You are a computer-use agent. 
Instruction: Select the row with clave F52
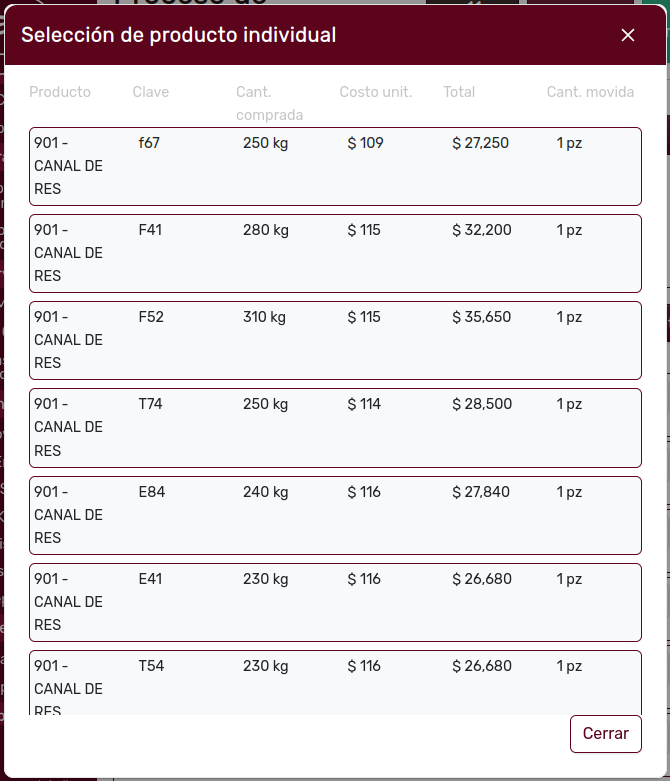335,340
